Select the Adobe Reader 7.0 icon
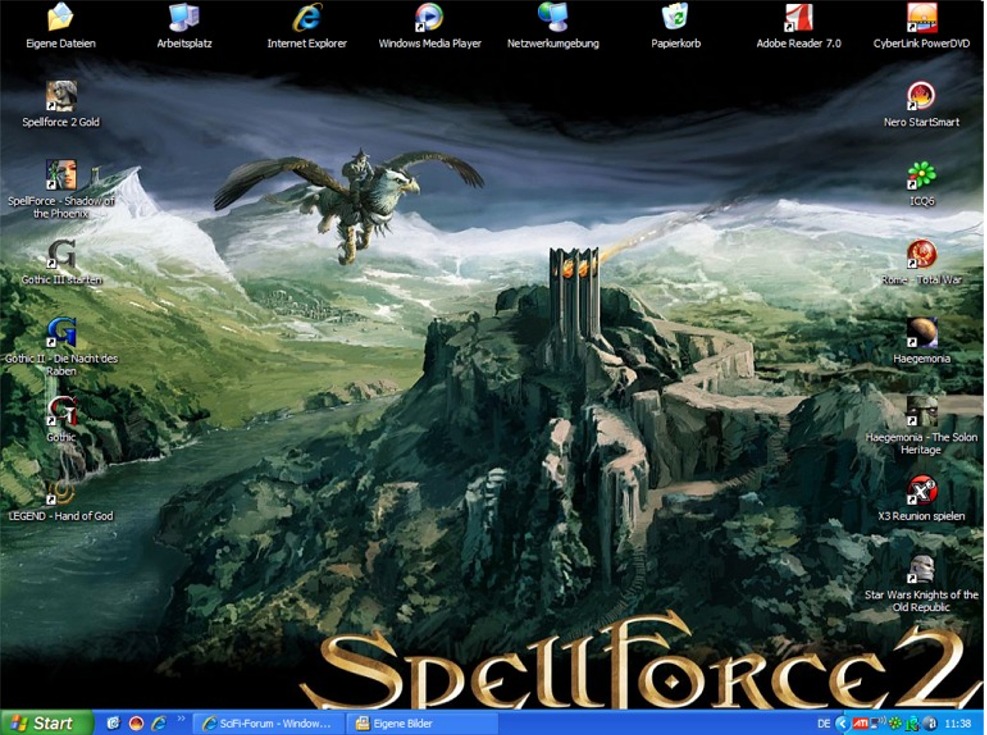987x735 pixels. point(798,17)
